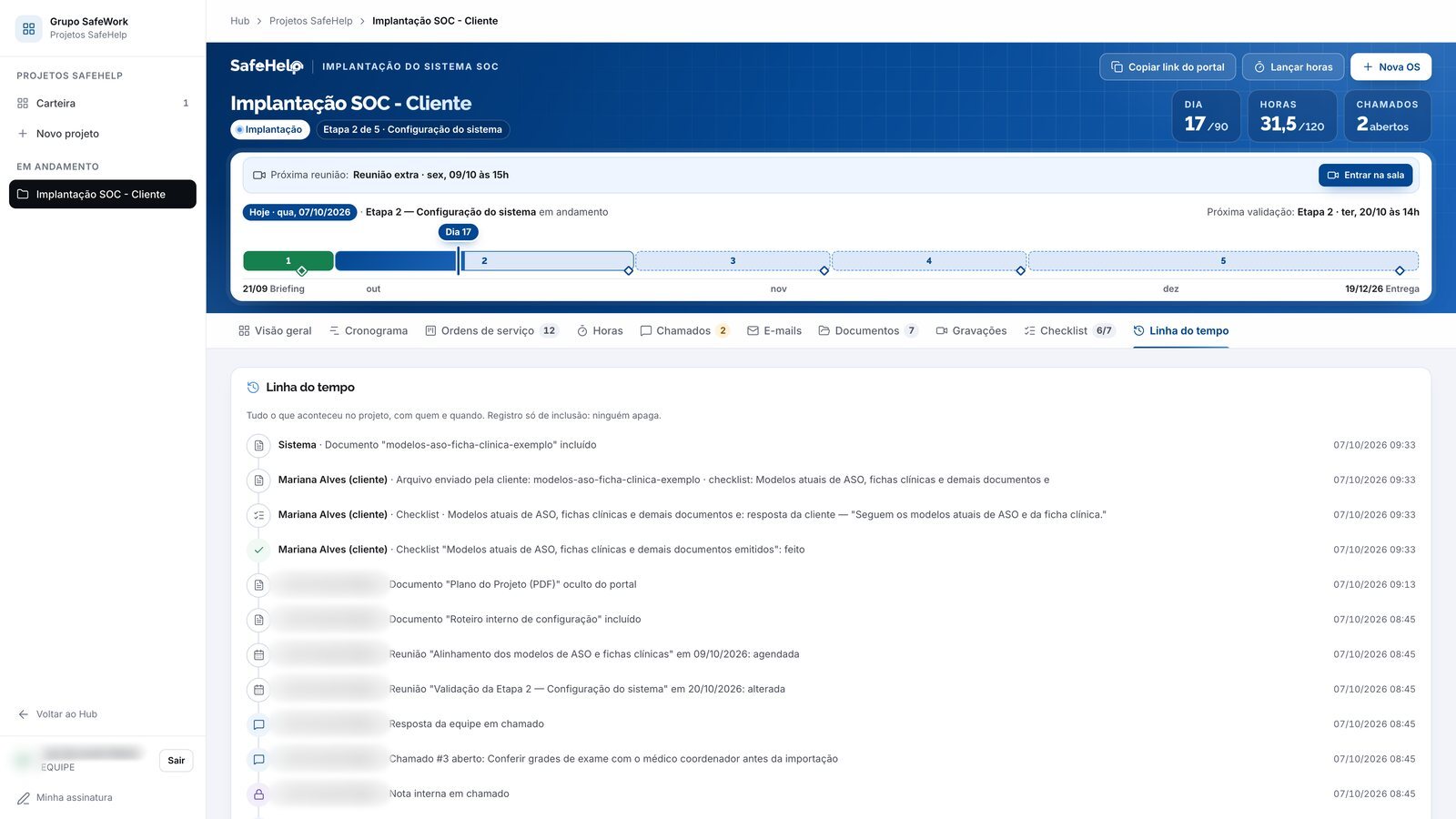Select stage 3 timeline segment
1456x819 pixels.
click(x=733, y=261)
